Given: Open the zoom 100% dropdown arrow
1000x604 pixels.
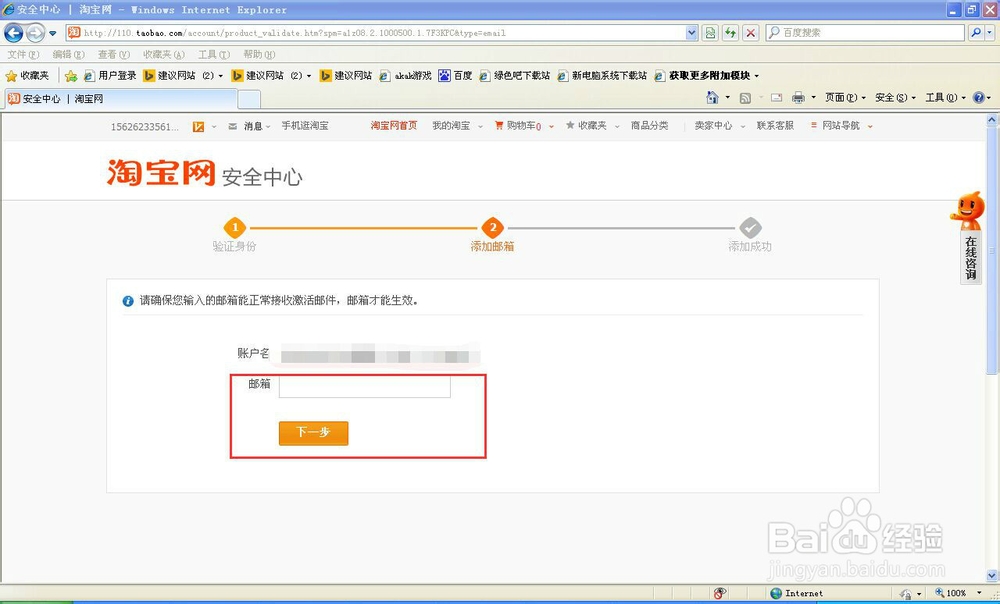Looking at the screenshot, I should click(979, 593).
